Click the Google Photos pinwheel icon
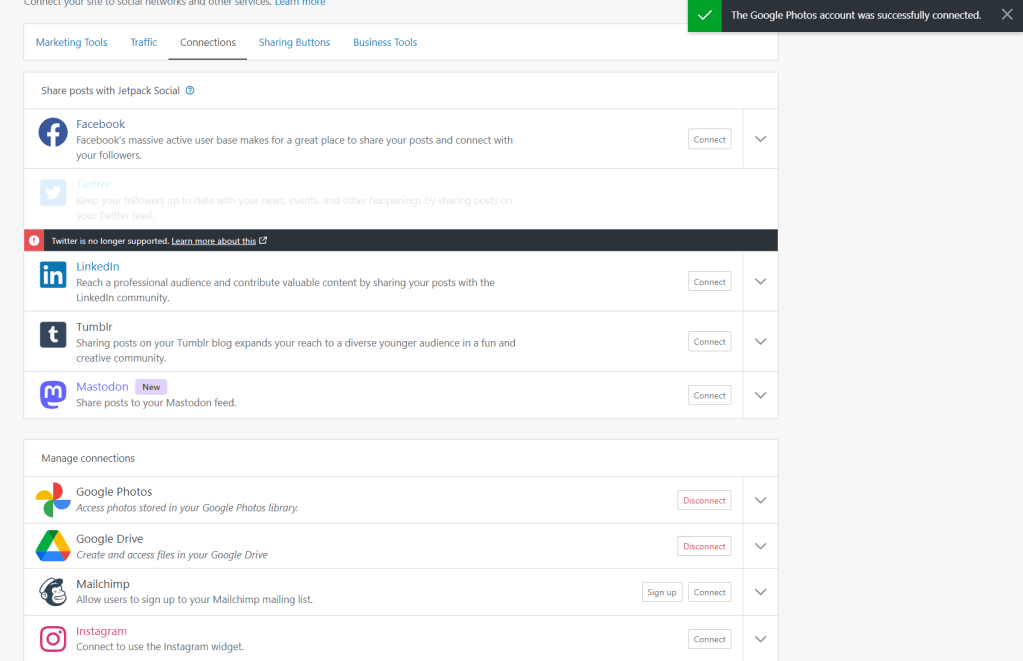The height and width of the screenshot is (661, 1023). tap(53, 500)
